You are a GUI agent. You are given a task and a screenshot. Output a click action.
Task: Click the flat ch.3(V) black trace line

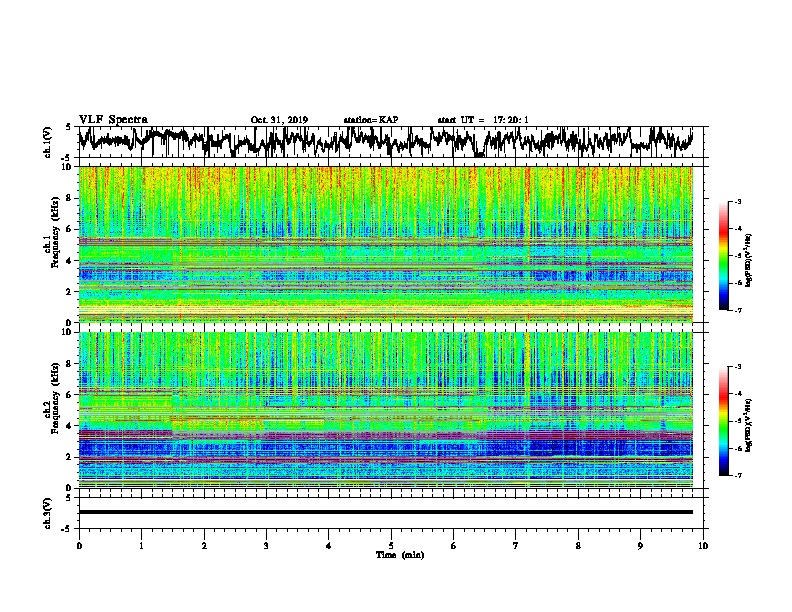click(x=386, y=512)
